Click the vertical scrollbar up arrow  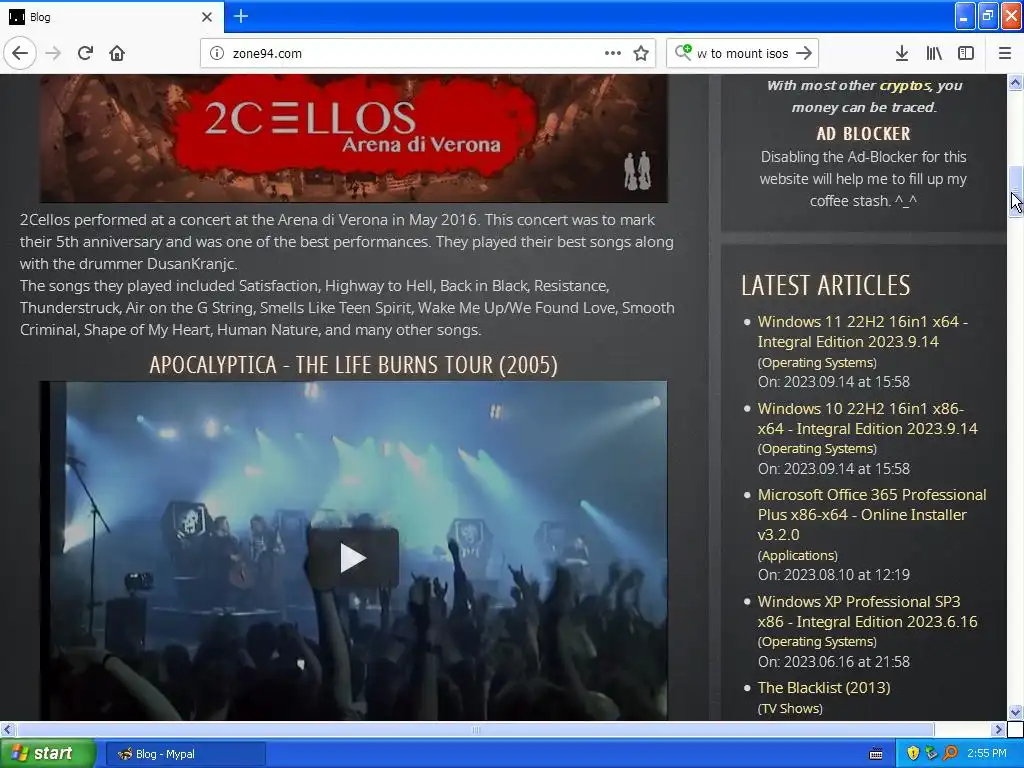click(x=1015, y=82)
